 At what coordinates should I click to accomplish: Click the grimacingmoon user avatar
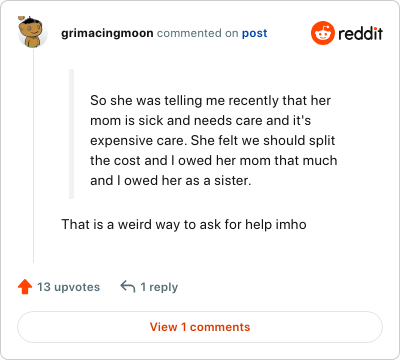(x=33, y=32)
